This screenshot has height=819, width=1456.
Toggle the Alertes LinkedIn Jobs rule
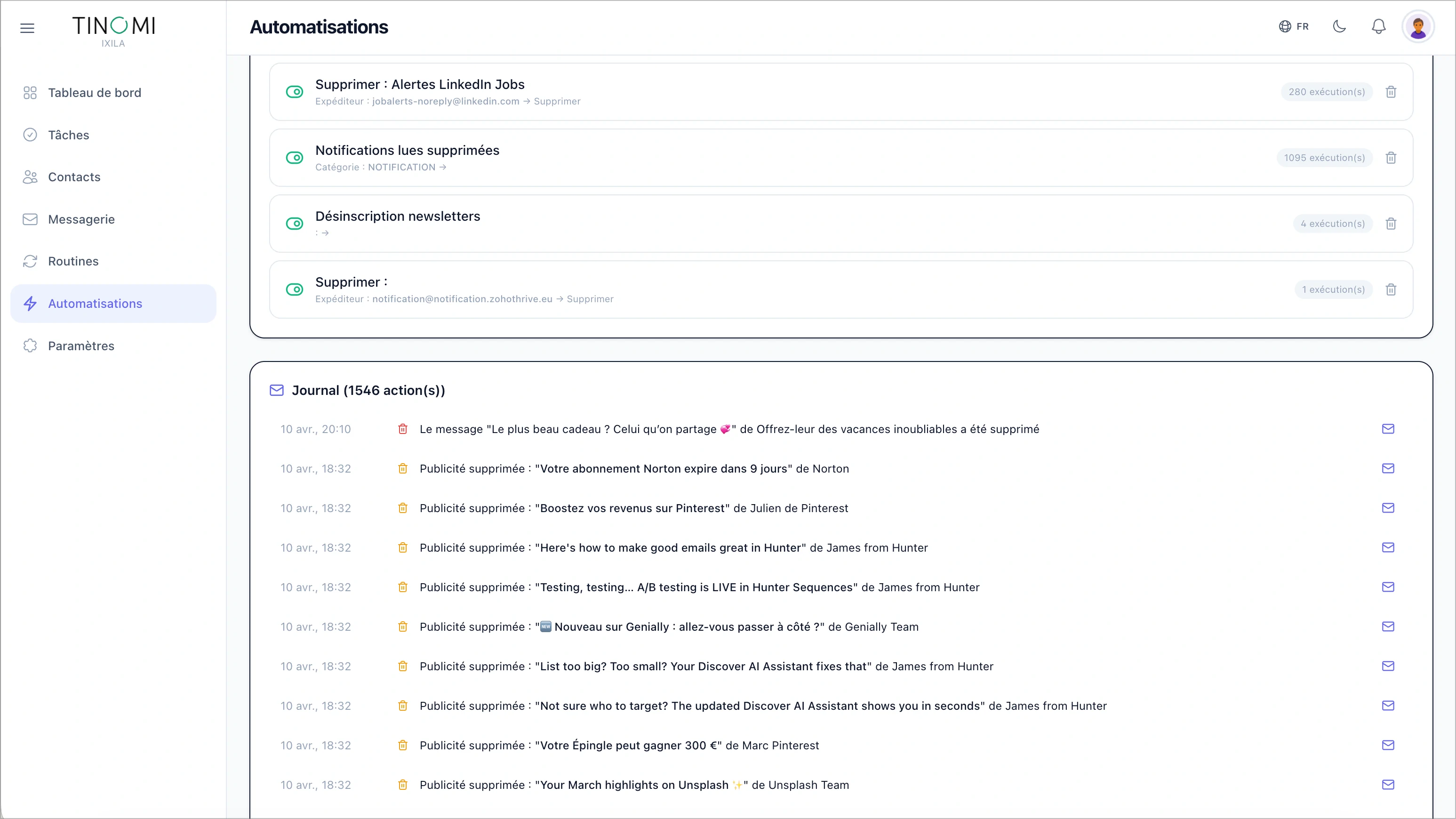click(x=295, y=92)
